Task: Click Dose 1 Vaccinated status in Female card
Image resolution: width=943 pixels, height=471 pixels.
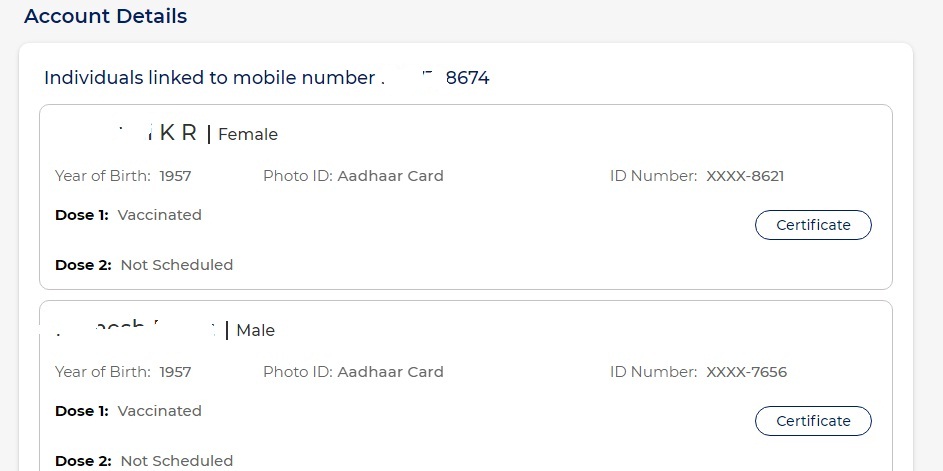Action: pyautogui.click(x=159, y=215)
